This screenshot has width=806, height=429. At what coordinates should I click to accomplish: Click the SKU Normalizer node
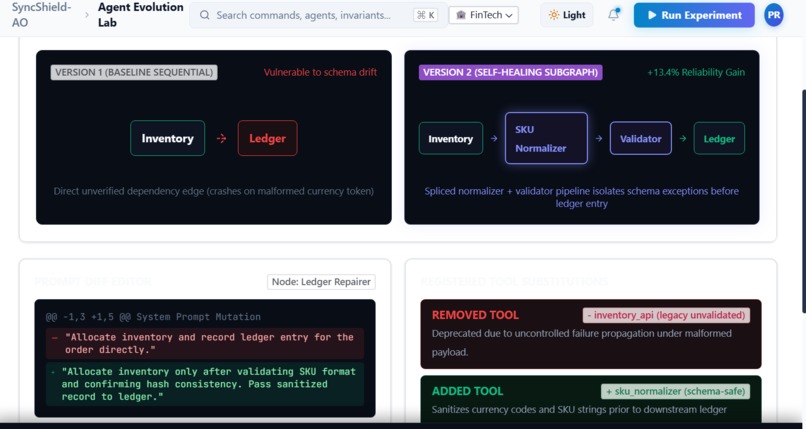[x=546, y=138]
